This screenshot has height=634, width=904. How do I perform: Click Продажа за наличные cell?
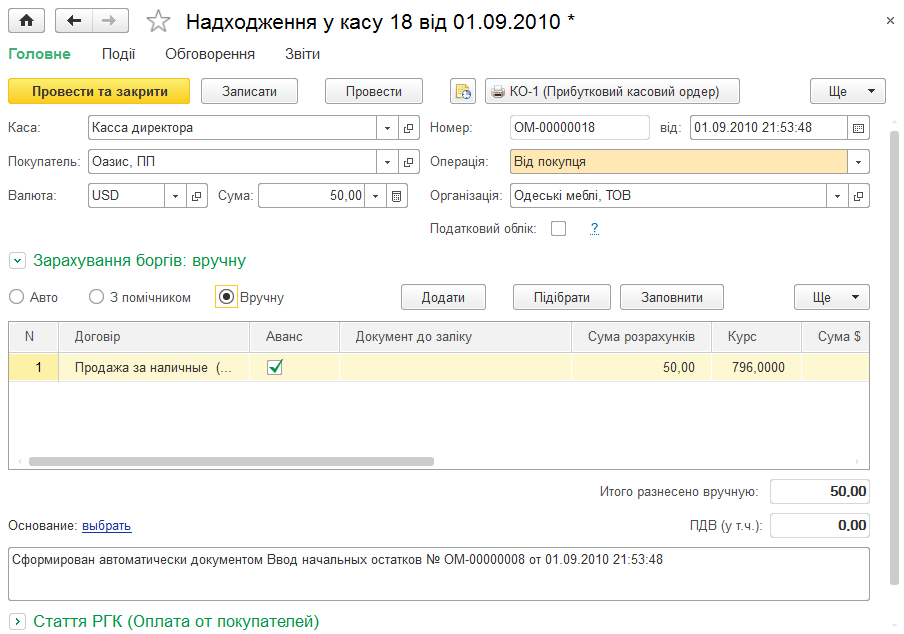pyautogui.click(x=154, y=367)
